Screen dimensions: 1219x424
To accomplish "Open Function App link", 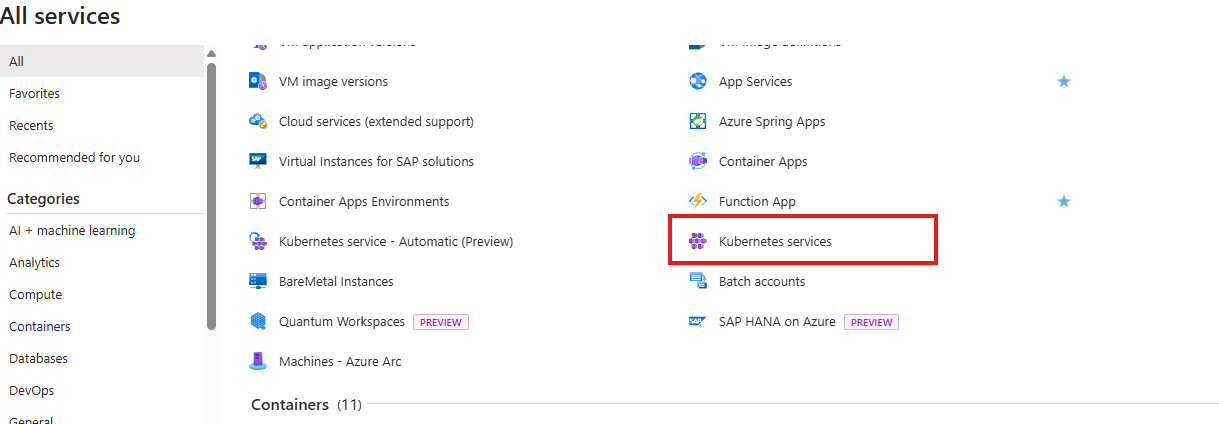I will [x=757, y=201].
